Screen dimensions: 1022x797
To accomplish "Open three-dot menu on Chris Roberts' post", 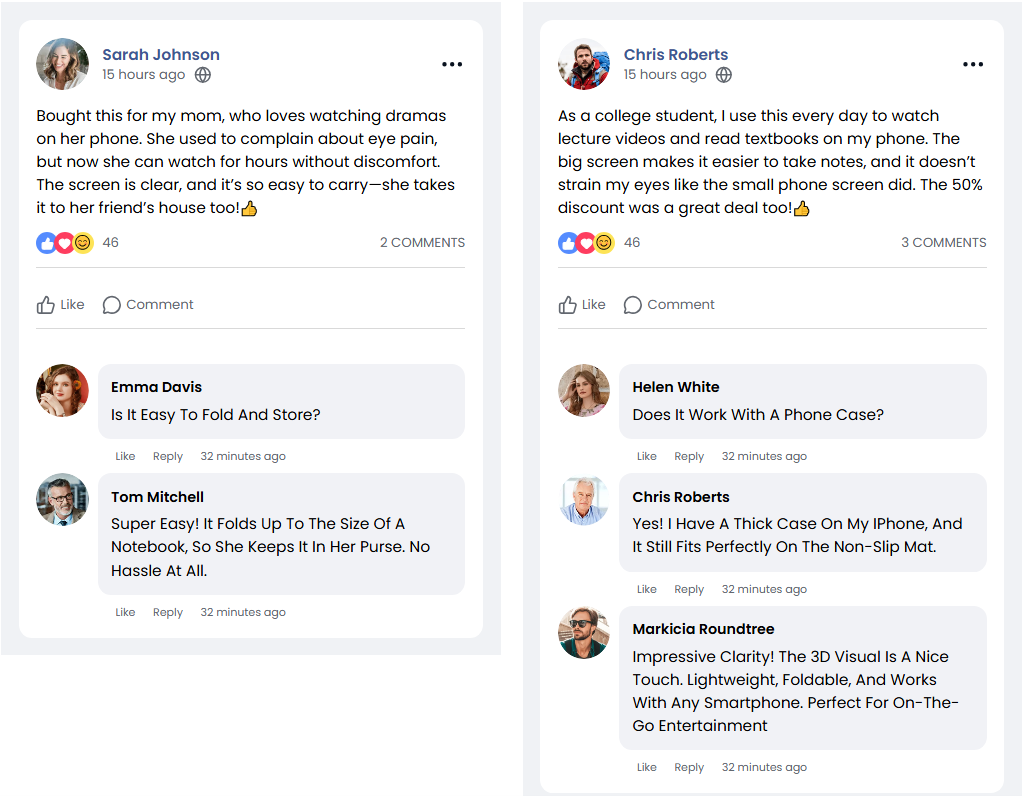I will (973, 65).
